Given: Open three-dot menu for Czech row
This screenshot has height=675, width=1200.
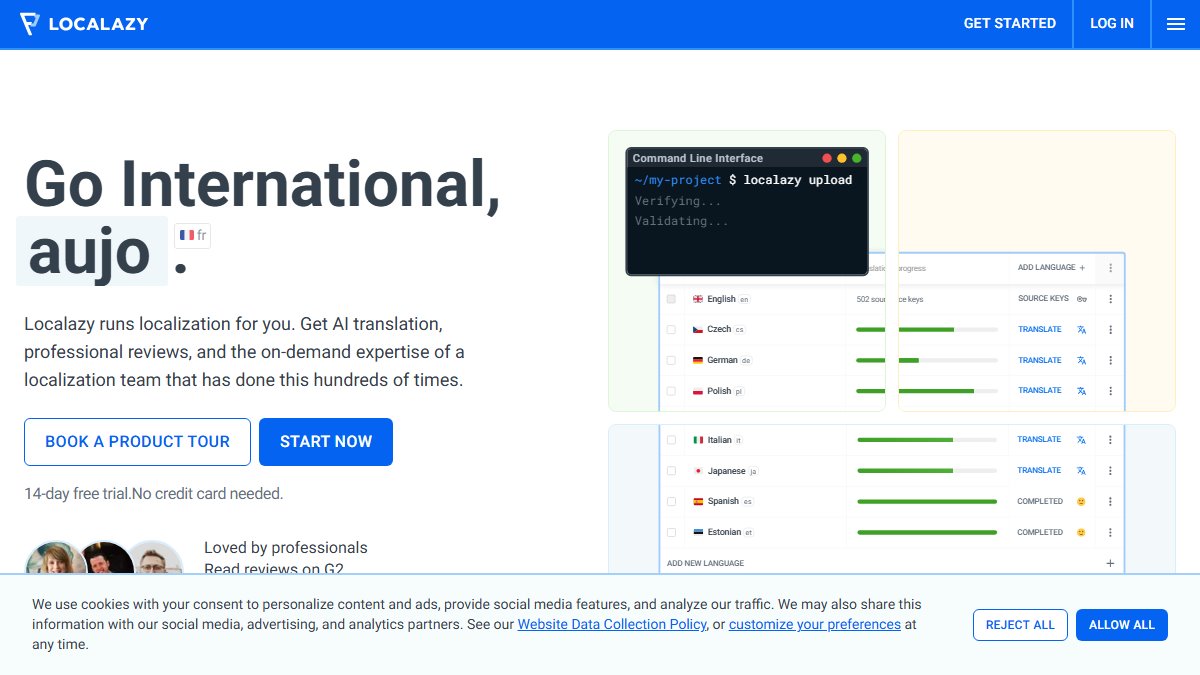Looking at the screenshot, I should (1110, 330).
